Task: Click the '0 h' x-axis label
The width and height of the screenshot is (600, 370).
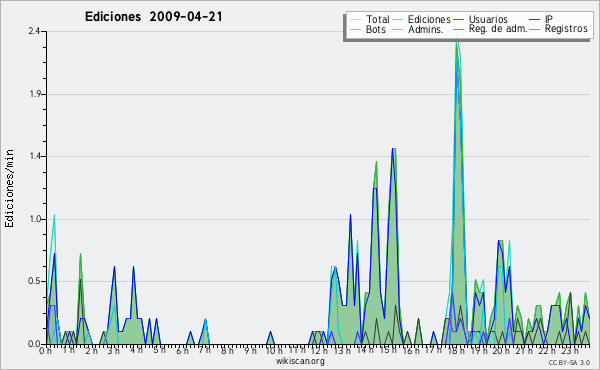Action: click(46, 351)
